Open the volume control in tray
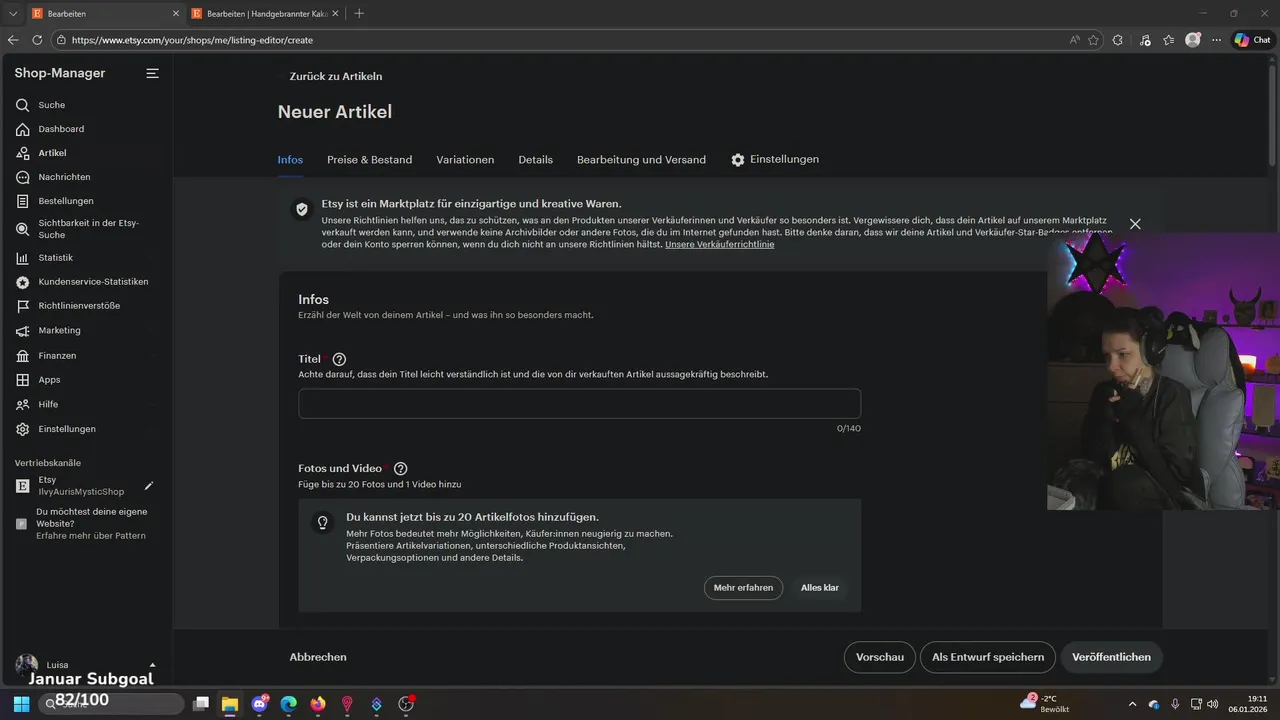This screenshot has width=1280, height=720. (1213, 704)
